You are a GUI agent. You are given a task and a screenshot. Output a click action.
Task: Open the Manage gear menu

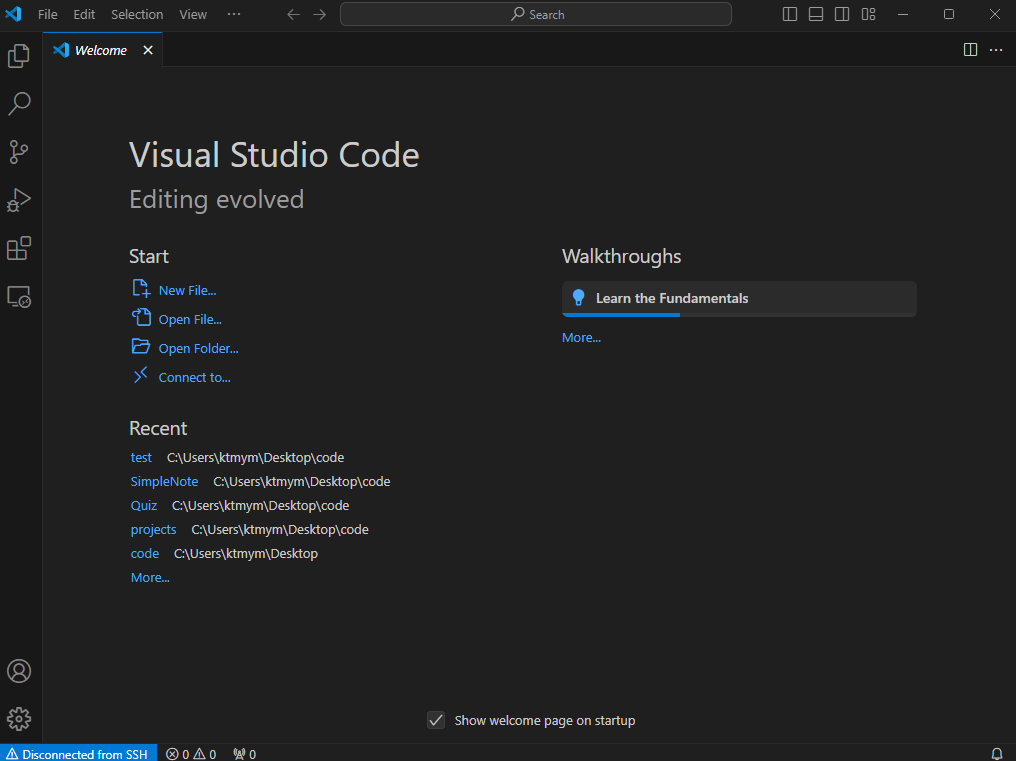point(19,719)
